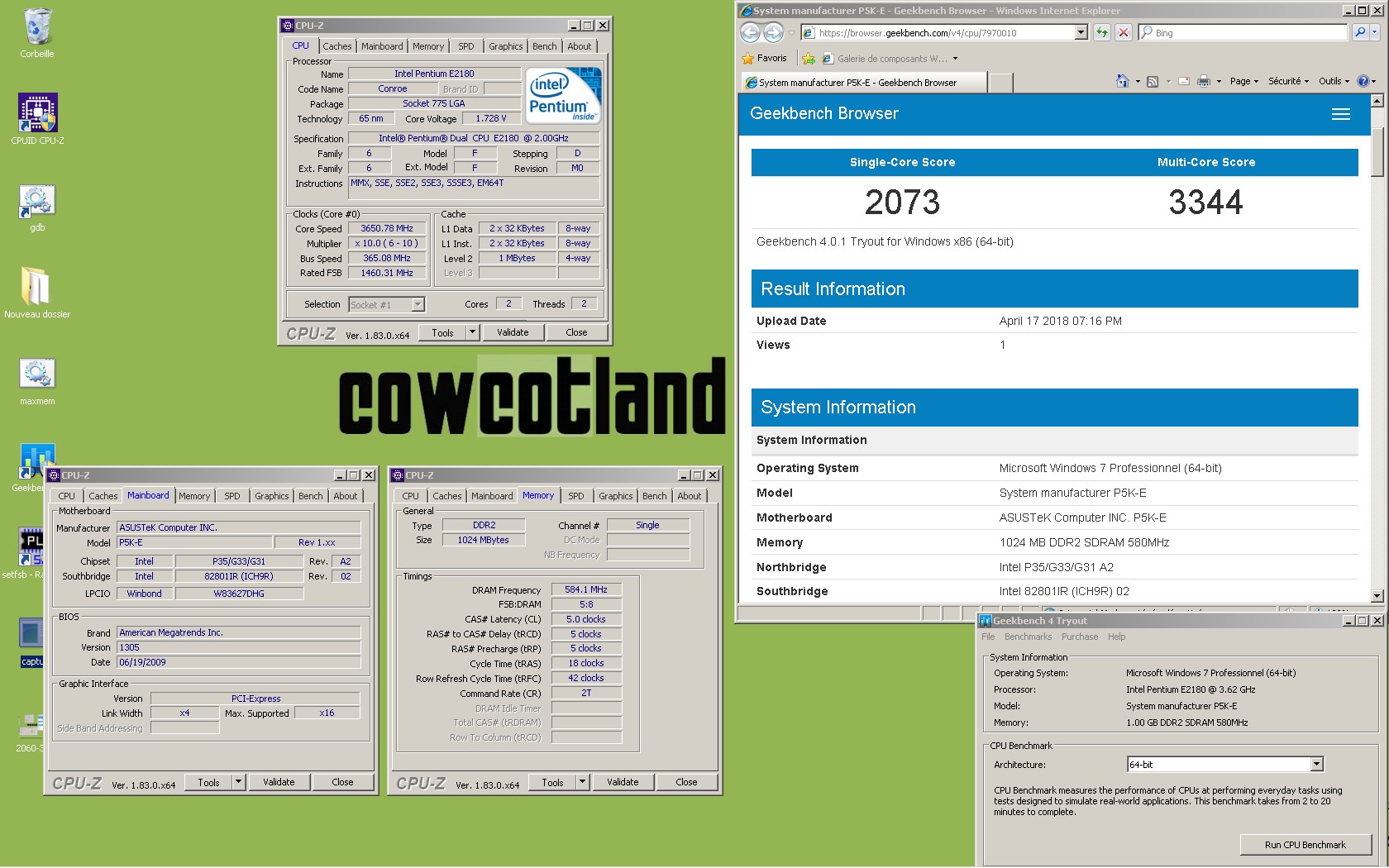Click the Bing search magnifier button
Viewport: 1389px width, 868px height.
[1359, 32]
